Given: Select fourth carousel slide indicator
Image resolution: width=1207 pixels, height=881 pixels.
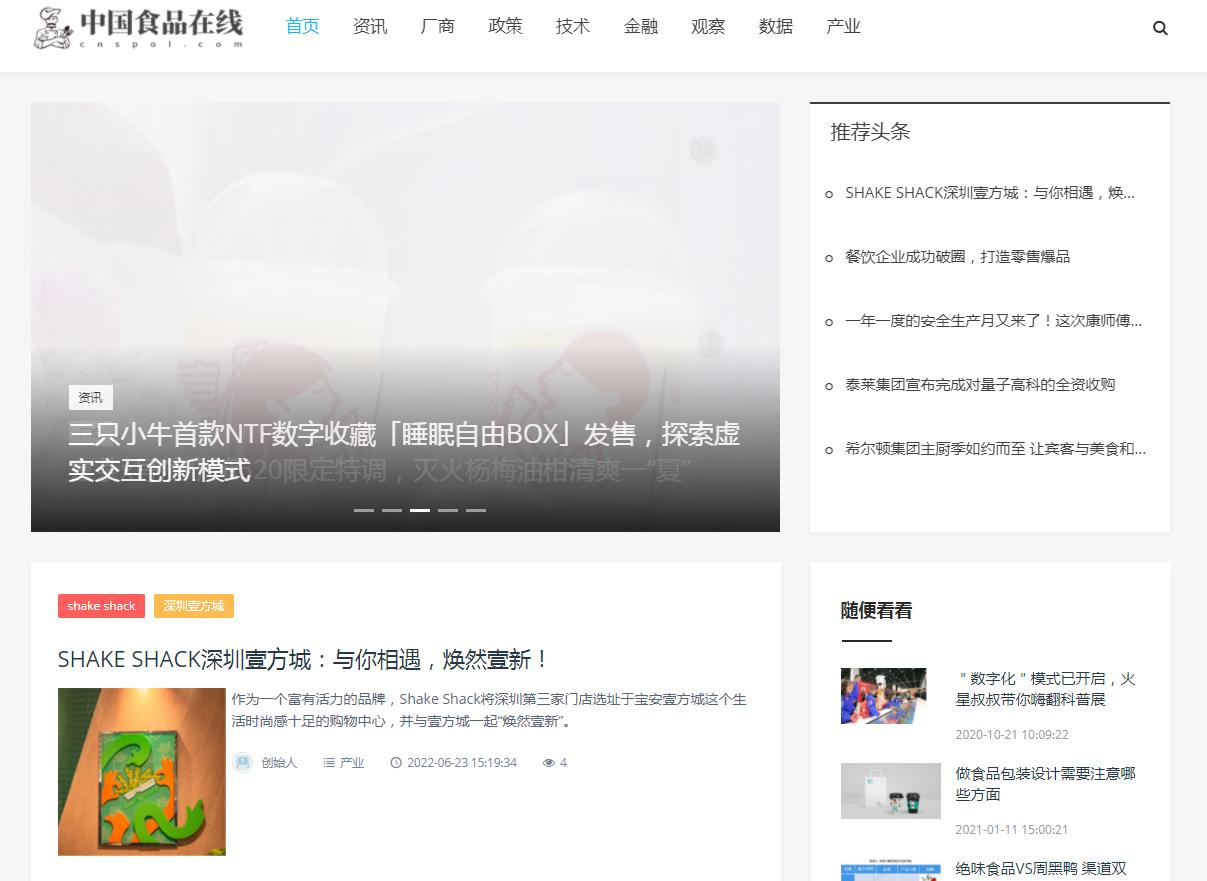Looking at the screenshot, I should click(x=448, y=510).
